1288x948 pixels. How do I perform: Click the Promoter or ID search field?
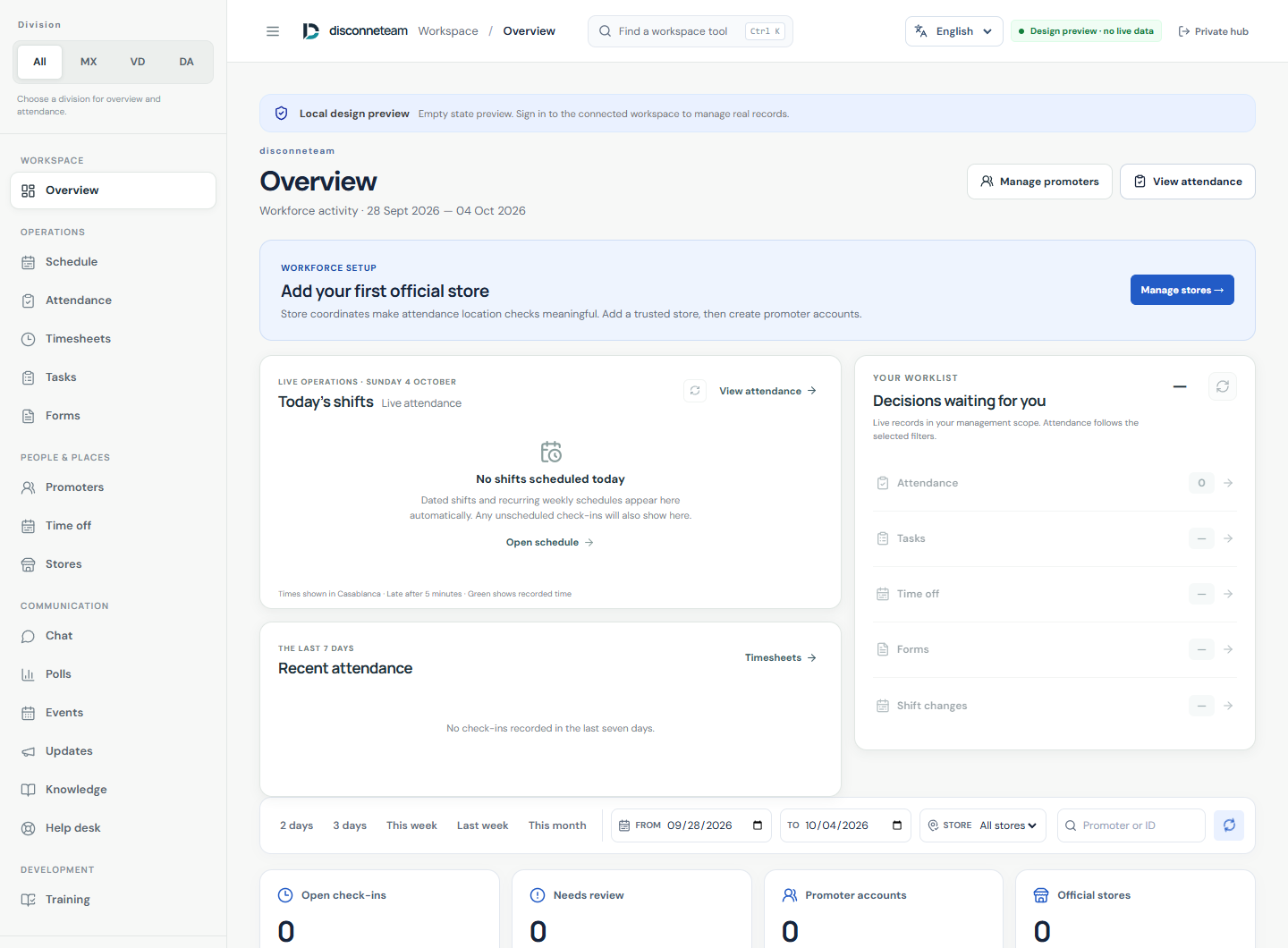(x=1131, y=825)
